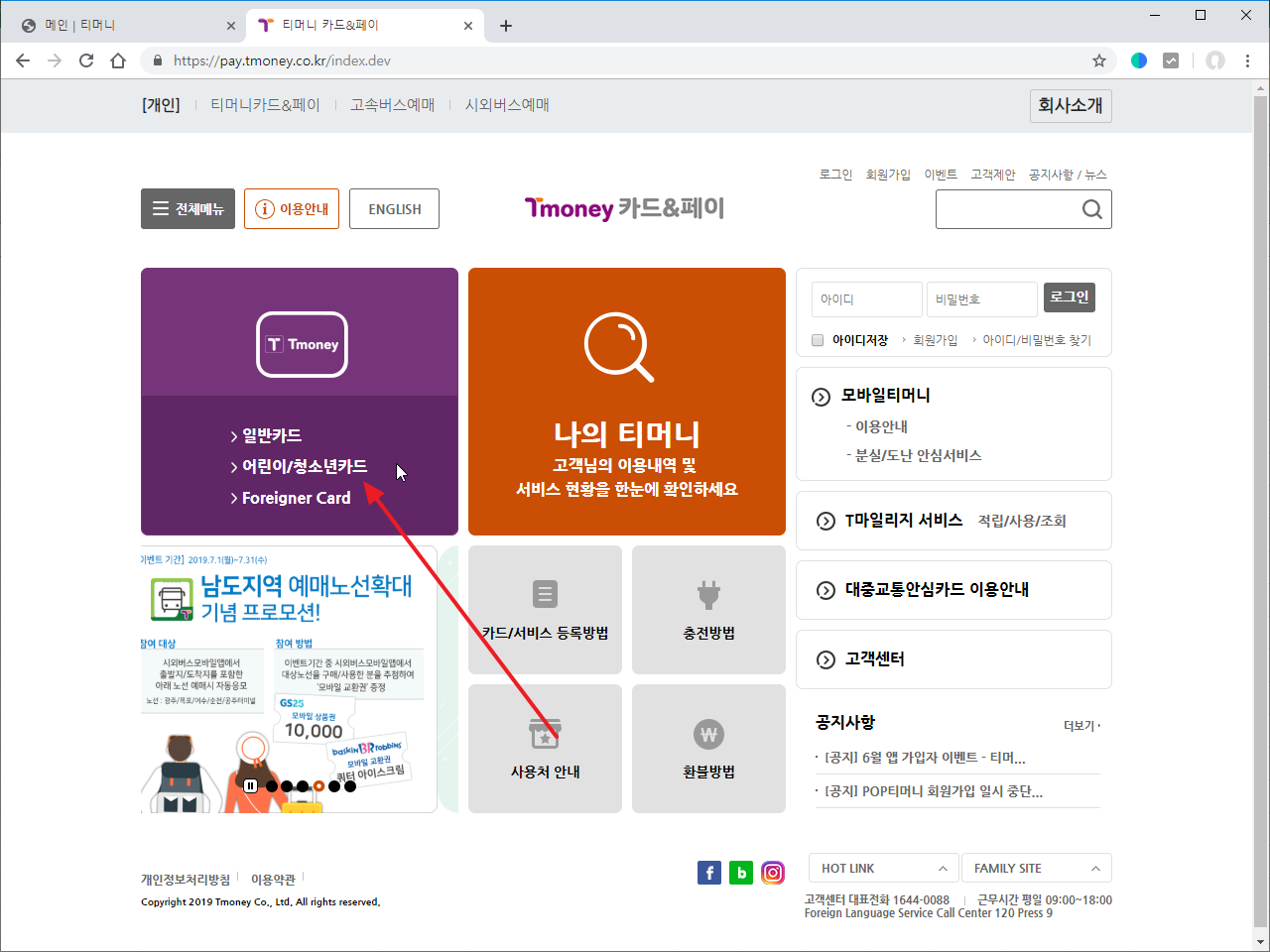
Task: Close the 티머니 카드&페이 tab
Action: tap(468, 26)
